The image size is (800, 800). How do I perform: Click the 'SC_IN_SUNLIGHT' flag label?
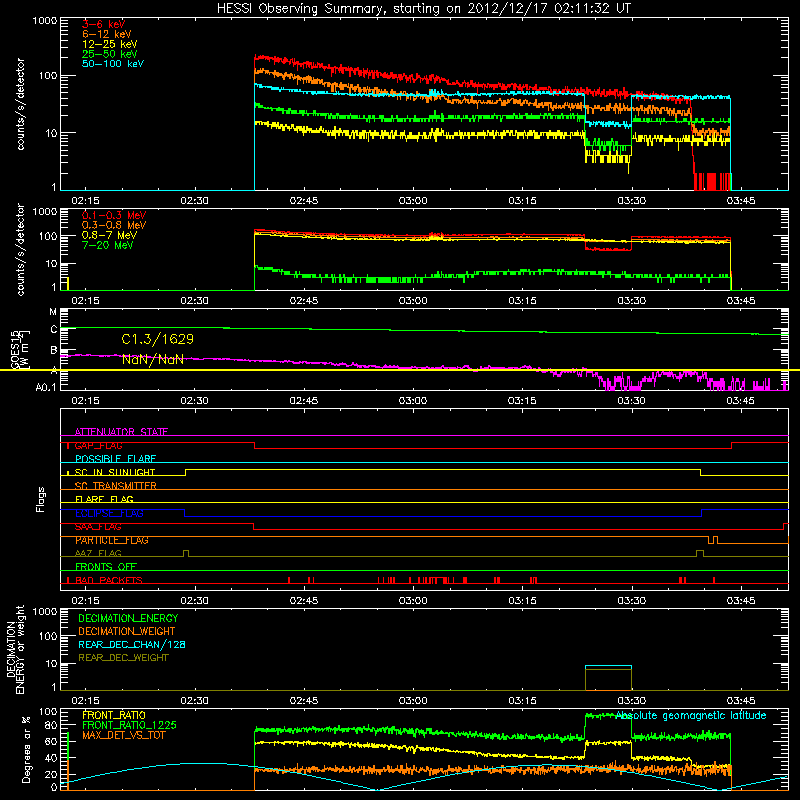(x=115, y=472)
